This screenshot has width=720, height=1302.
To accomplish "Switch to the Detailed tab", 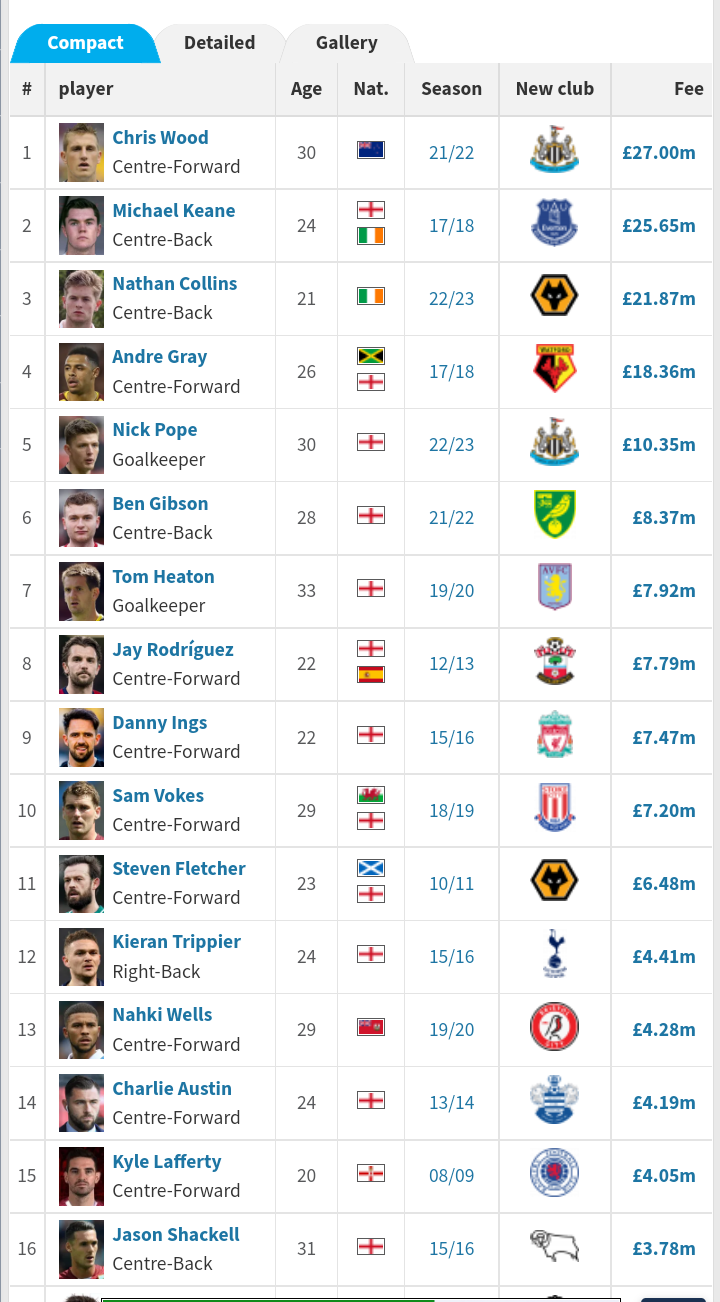I will (219, 43).
